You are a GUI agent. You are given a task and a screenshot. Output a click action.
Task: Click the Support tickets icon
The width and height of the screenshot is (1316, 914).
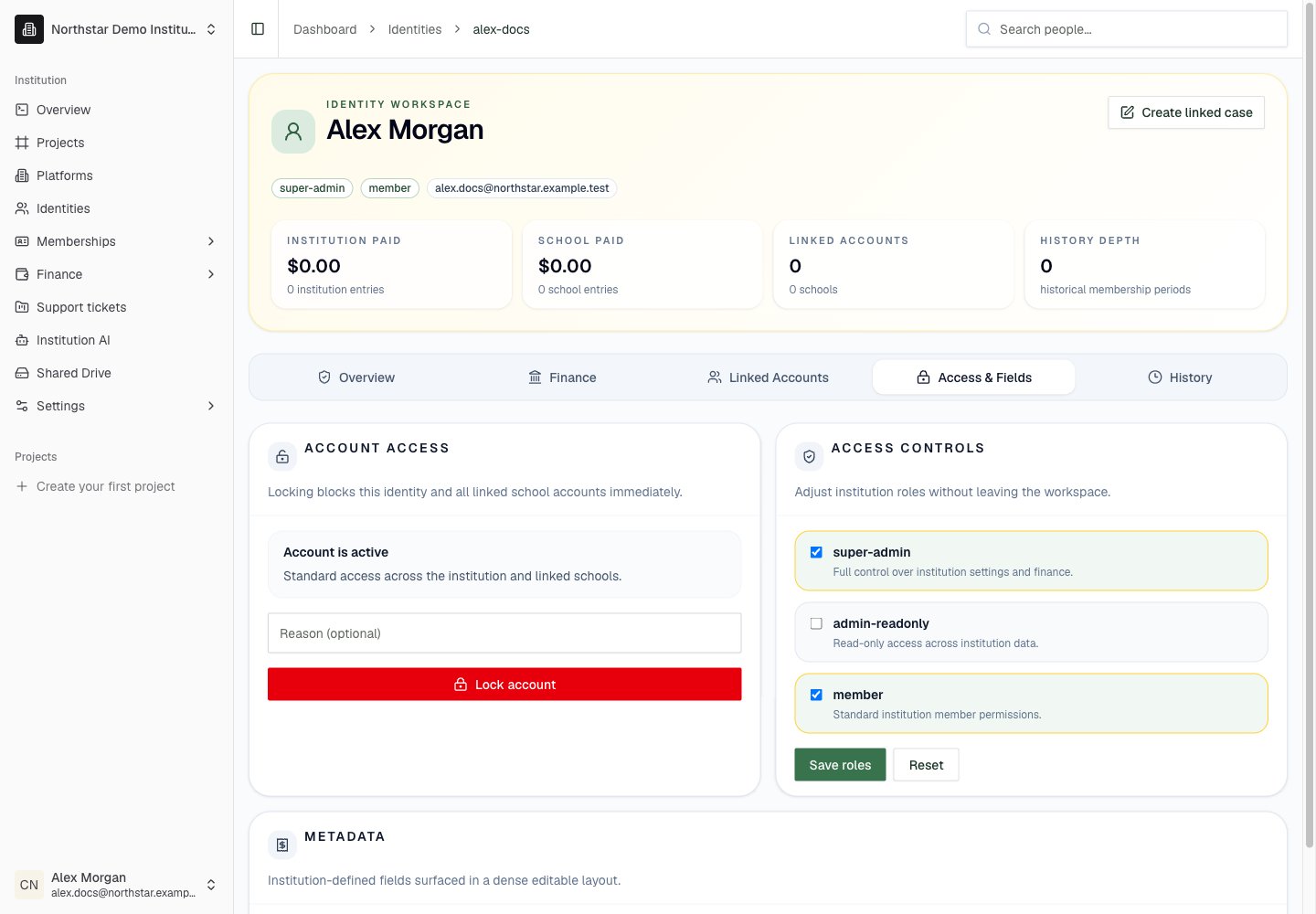point(22,307)
